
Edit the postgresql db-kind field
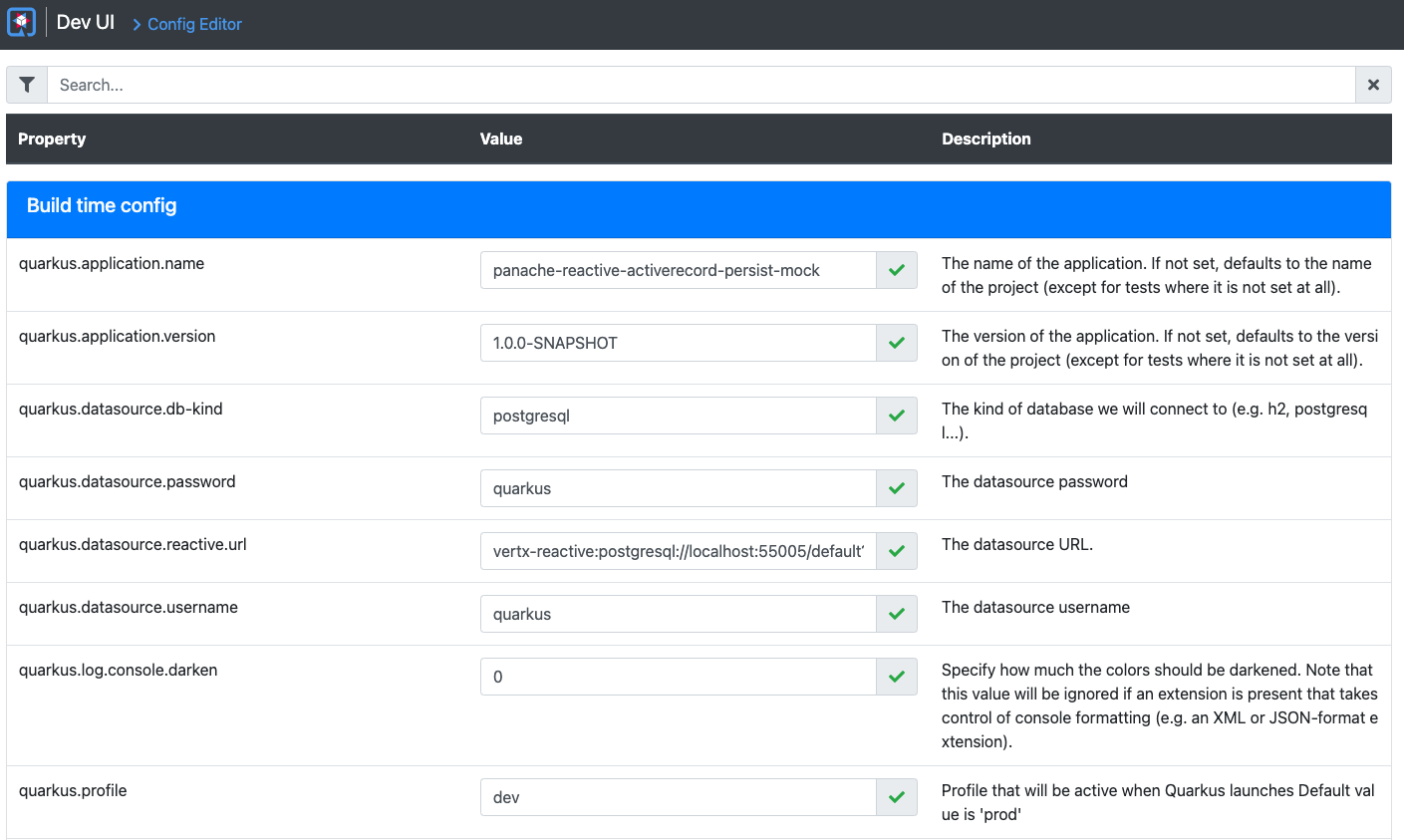pos(678,416)
